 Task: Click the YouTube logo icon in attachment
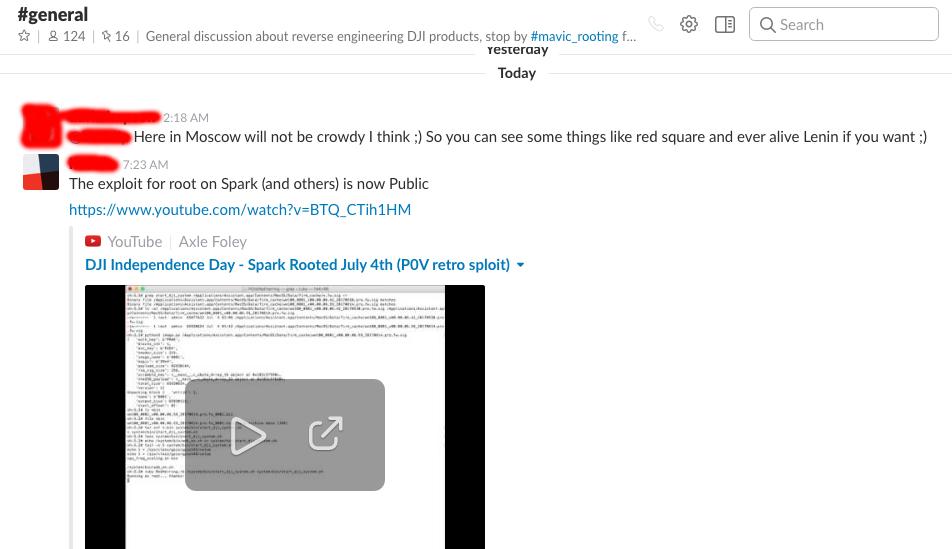point(93,242)
